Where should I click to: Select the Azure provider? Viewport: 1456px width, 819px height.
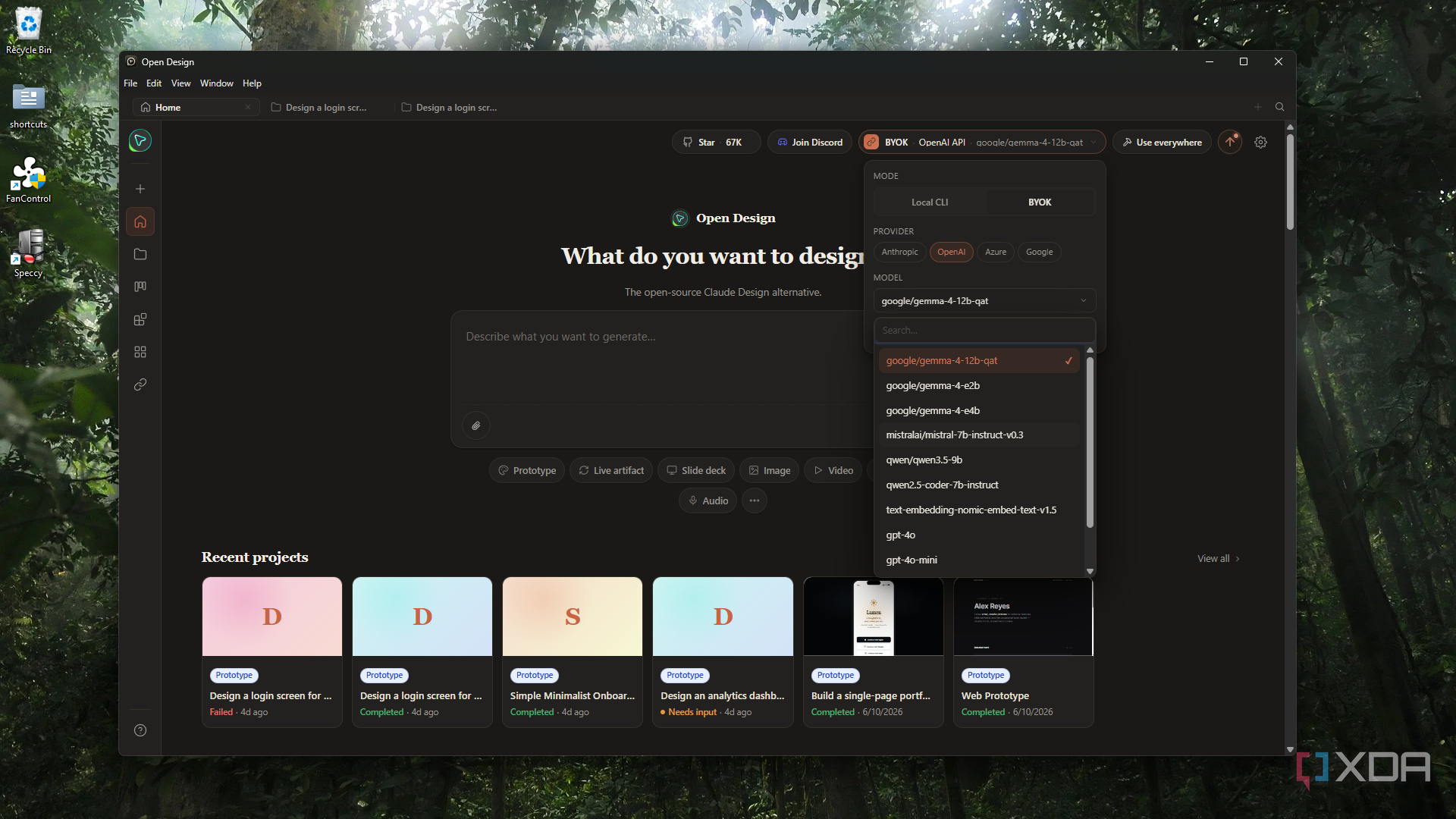pyautogui.click(x=996, y=252)
